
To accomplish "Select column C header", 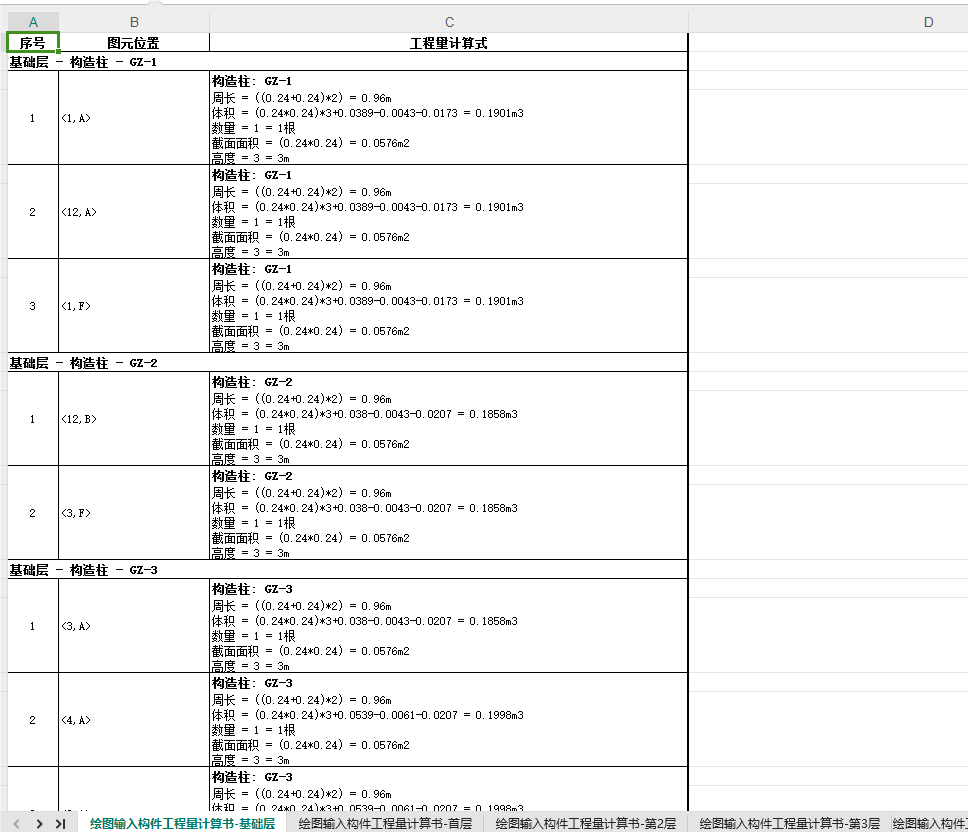I will pyautogui.click(x=449, y=22).
